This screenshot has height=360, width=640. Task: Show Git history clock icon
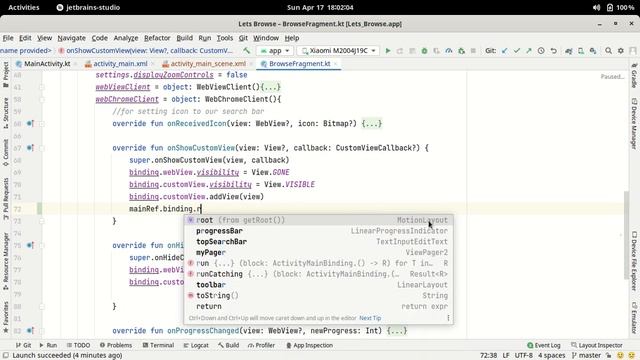pos(541,51)
